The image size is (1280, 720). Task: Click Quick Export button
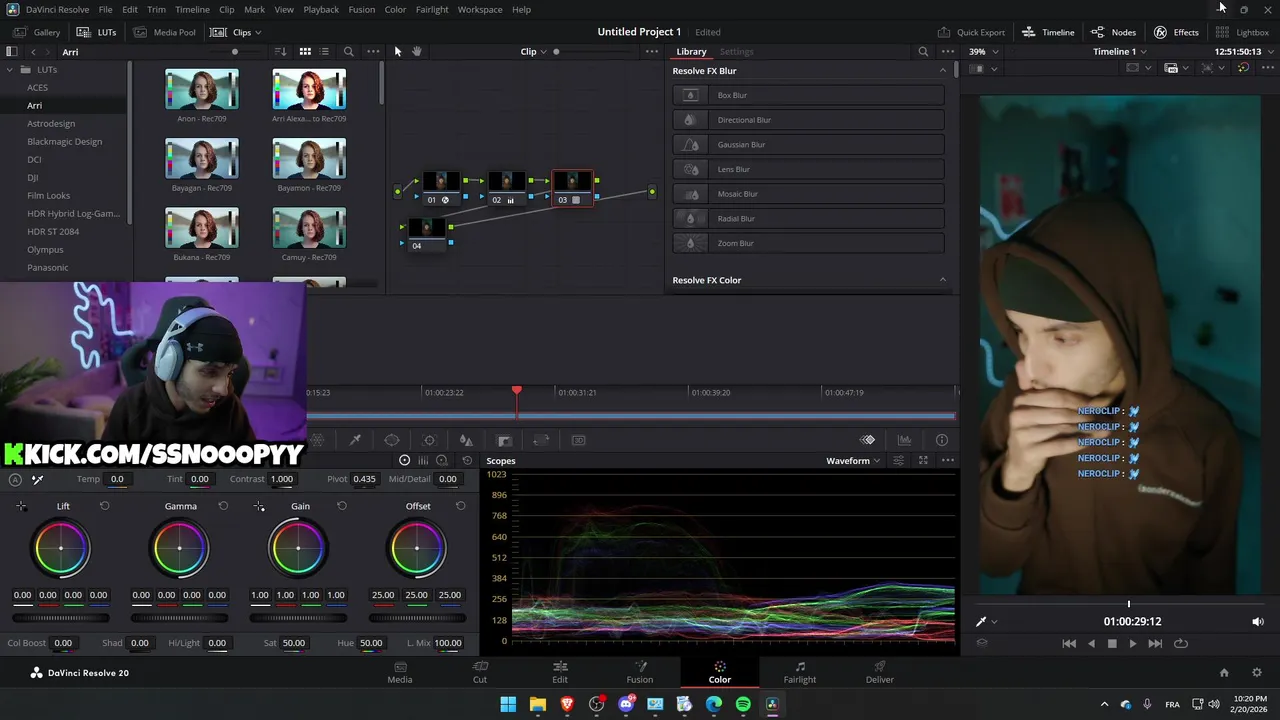tap(971, 32)
